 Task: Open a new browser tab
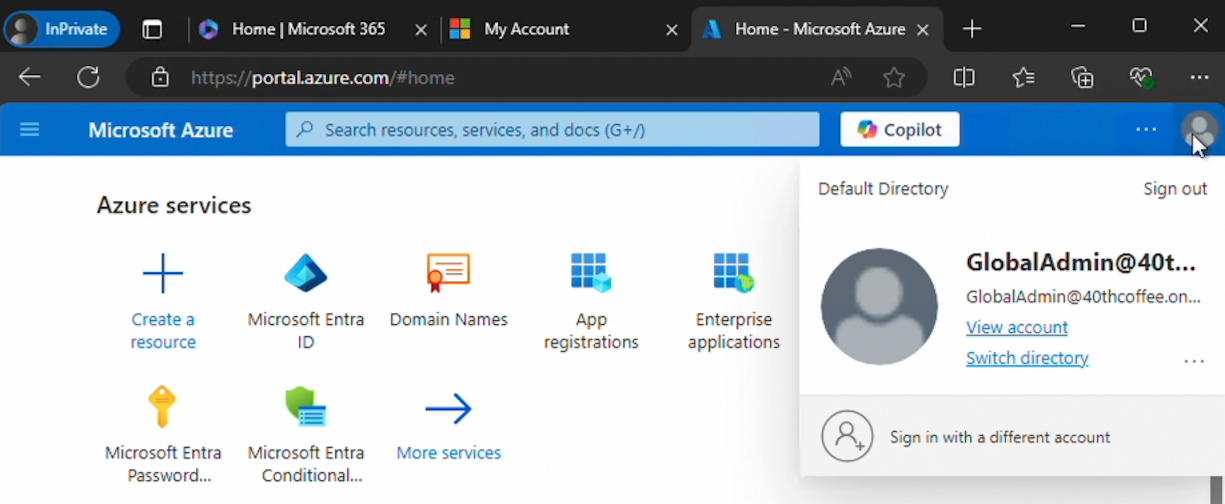point(972,29)
